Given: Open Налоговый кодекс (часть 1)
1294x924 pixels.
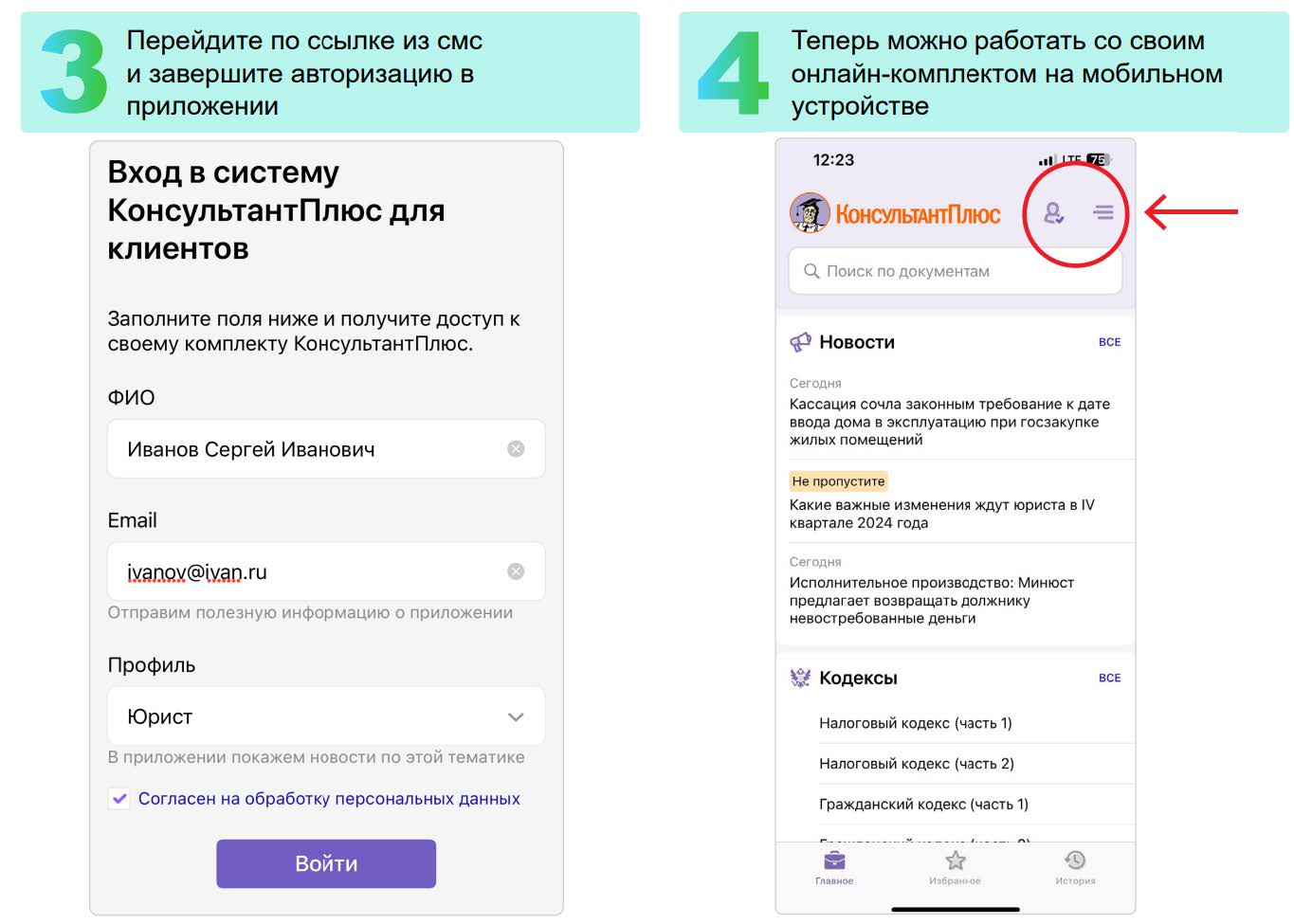Looking at the screenshot, I should tap(916, 723).
